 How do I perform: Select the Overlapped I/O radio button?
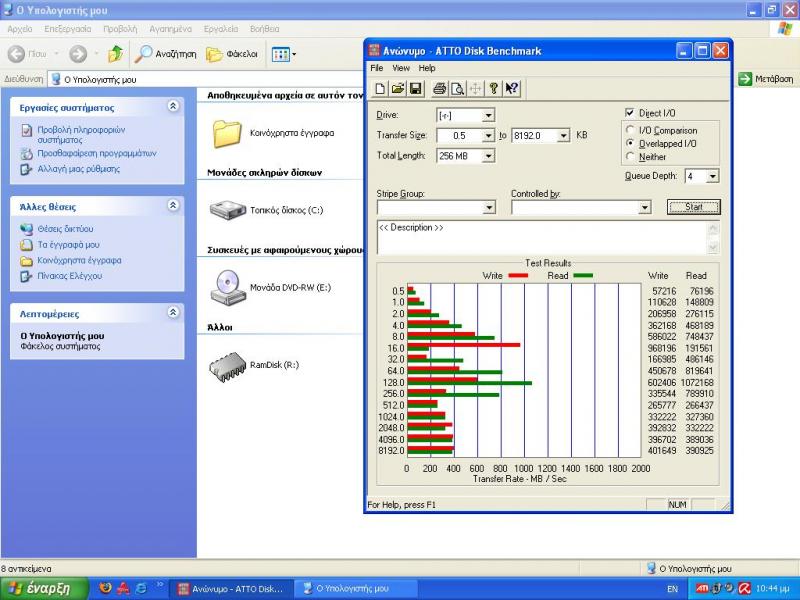point(630,143)
